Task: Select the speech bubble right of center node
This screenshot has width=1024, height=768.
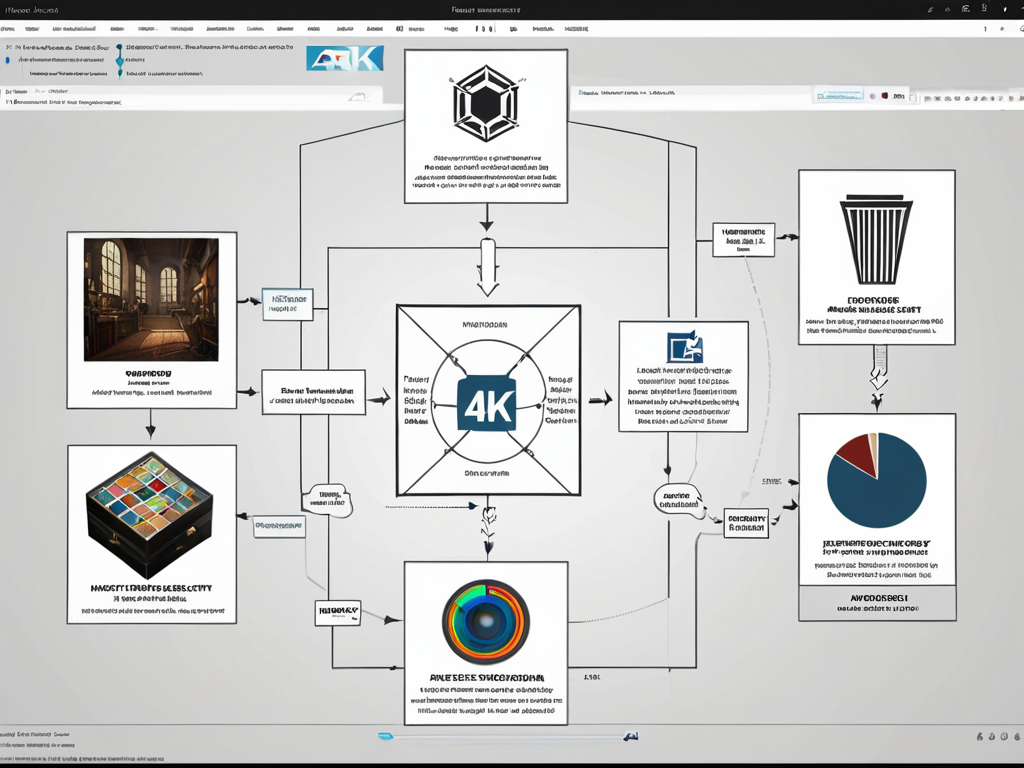Action: 678,498
